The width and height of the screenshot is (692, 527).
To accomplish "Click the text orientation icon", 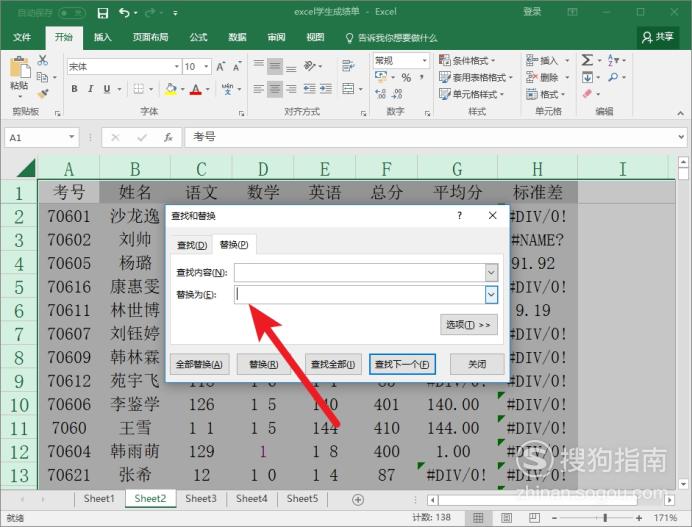I will pos(309,66).
